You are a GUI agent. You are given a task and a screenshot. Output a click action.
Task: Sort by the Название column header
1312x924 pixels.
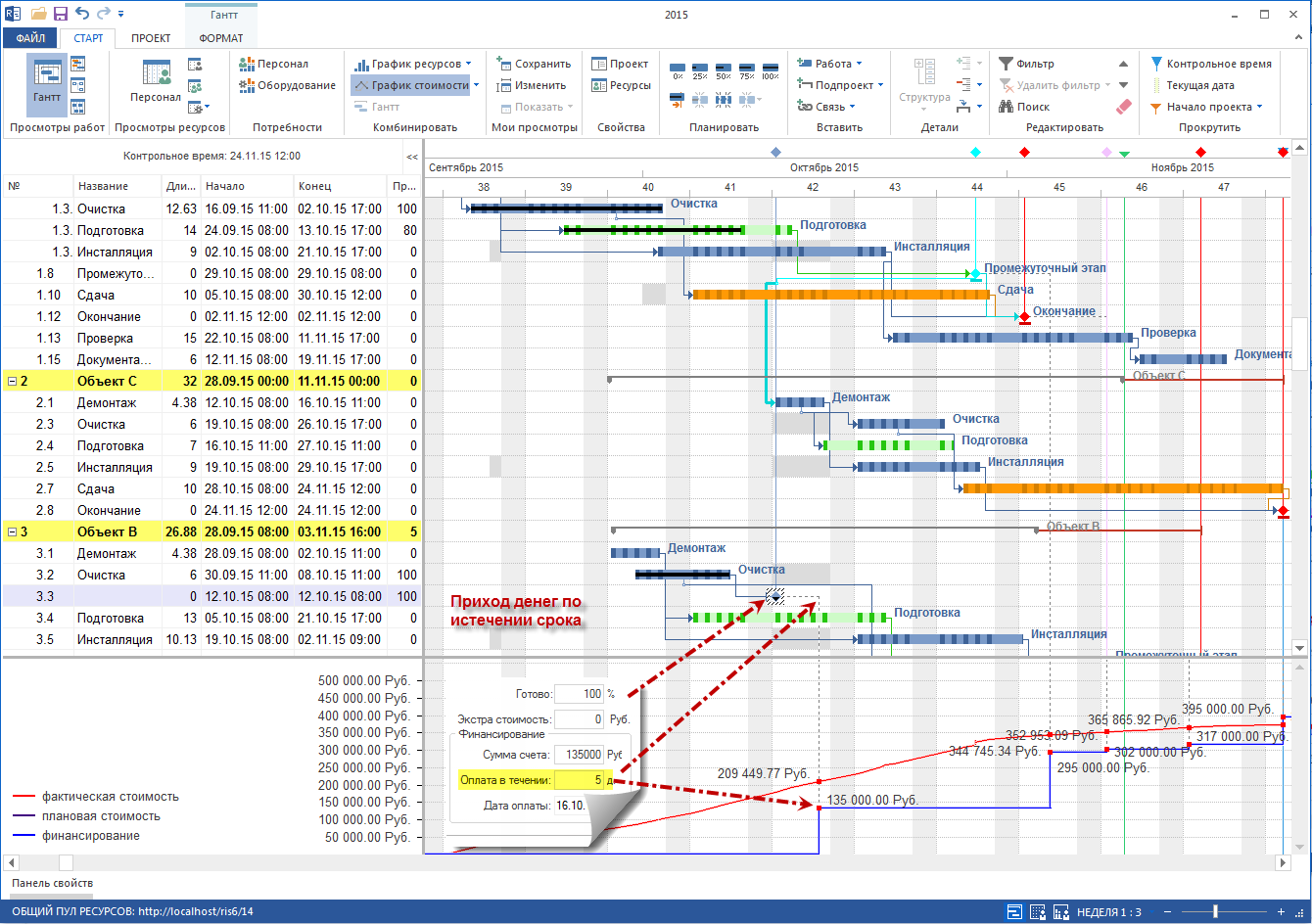[x=117, y=186]
